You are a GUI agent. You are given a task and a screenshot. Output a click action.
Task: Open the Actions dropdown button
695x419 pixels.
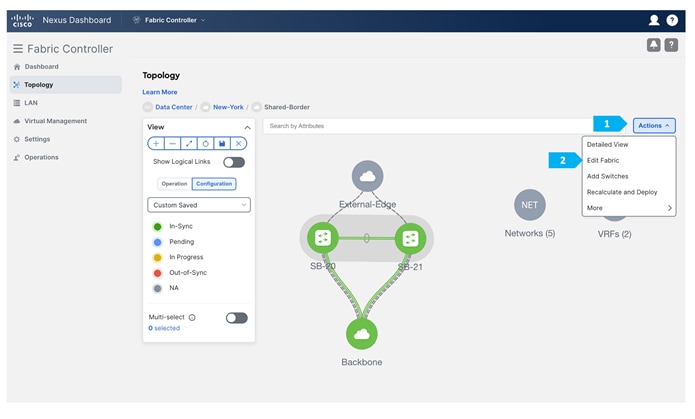pos(654,125)
